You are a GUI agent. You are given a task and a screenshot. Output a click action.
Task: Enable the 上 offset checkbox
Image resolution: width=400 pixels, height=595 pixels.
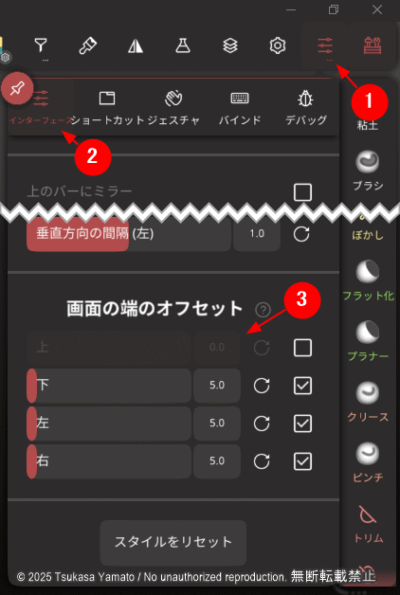(303, 348)
